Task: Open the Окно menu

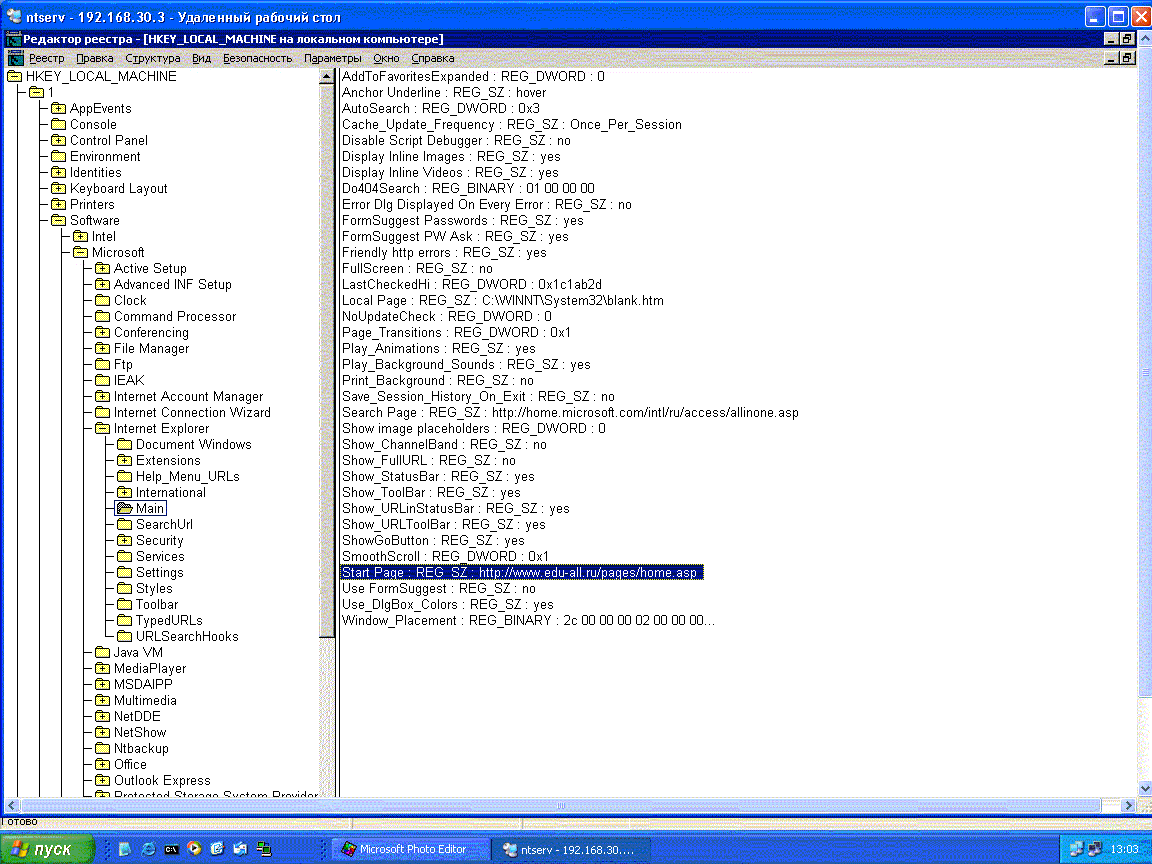Action: (386, 58)
